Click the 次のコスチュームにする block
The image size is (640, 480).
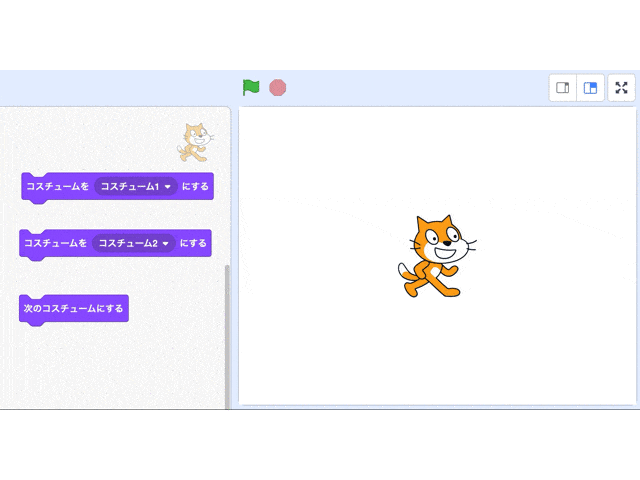(74, 309)
